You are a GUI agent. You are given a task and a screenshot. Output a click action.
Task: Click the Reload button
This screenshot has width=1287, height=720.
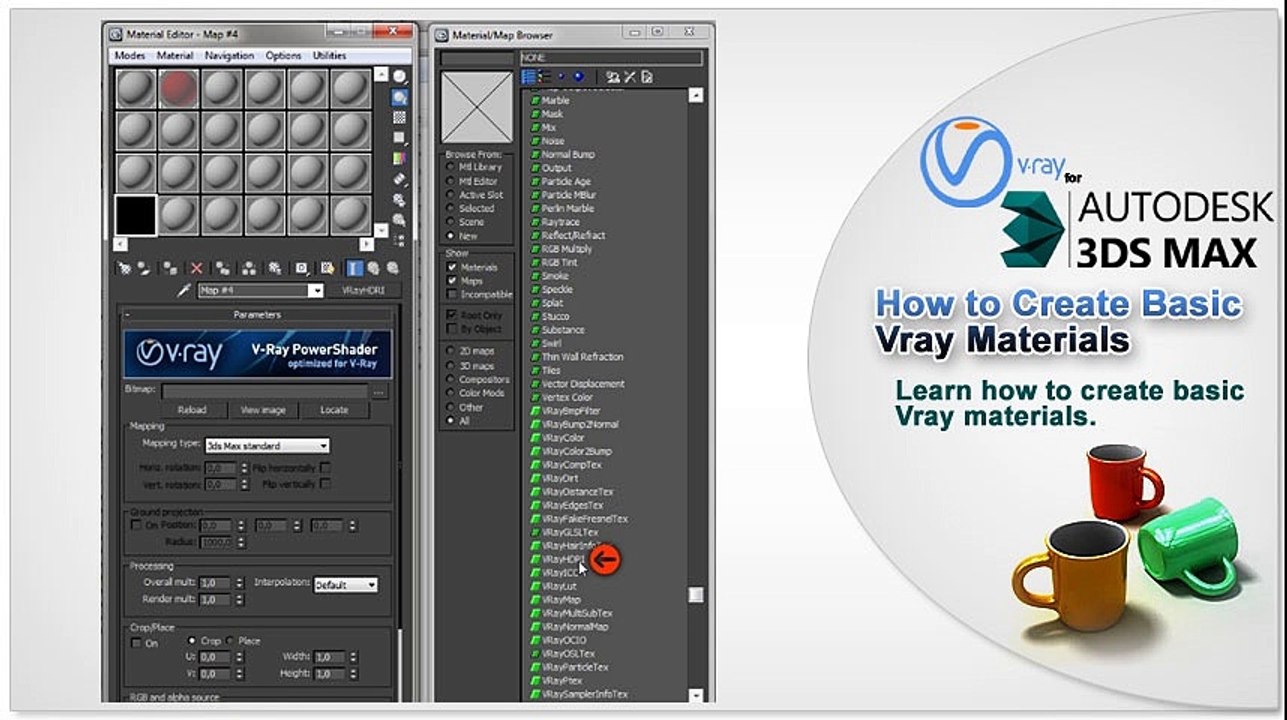pyautogui.click(x=191, y=410)
